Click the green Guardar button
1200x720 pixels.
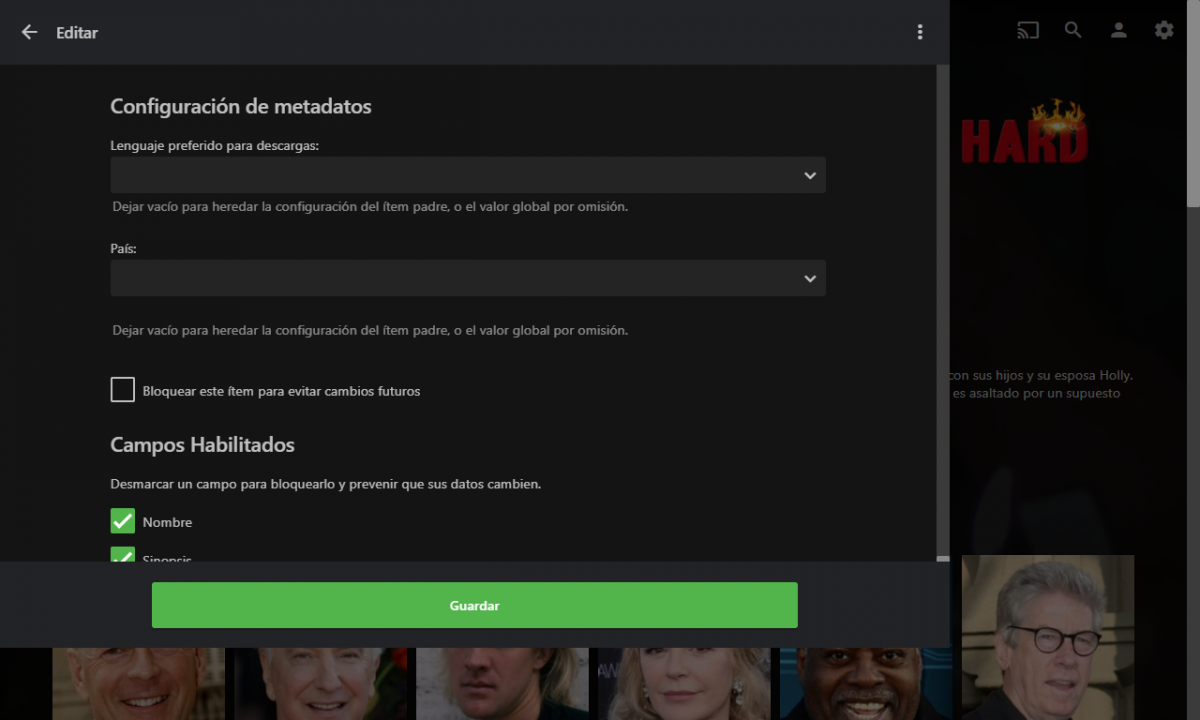pyautogui.click(x=475, y=605)
